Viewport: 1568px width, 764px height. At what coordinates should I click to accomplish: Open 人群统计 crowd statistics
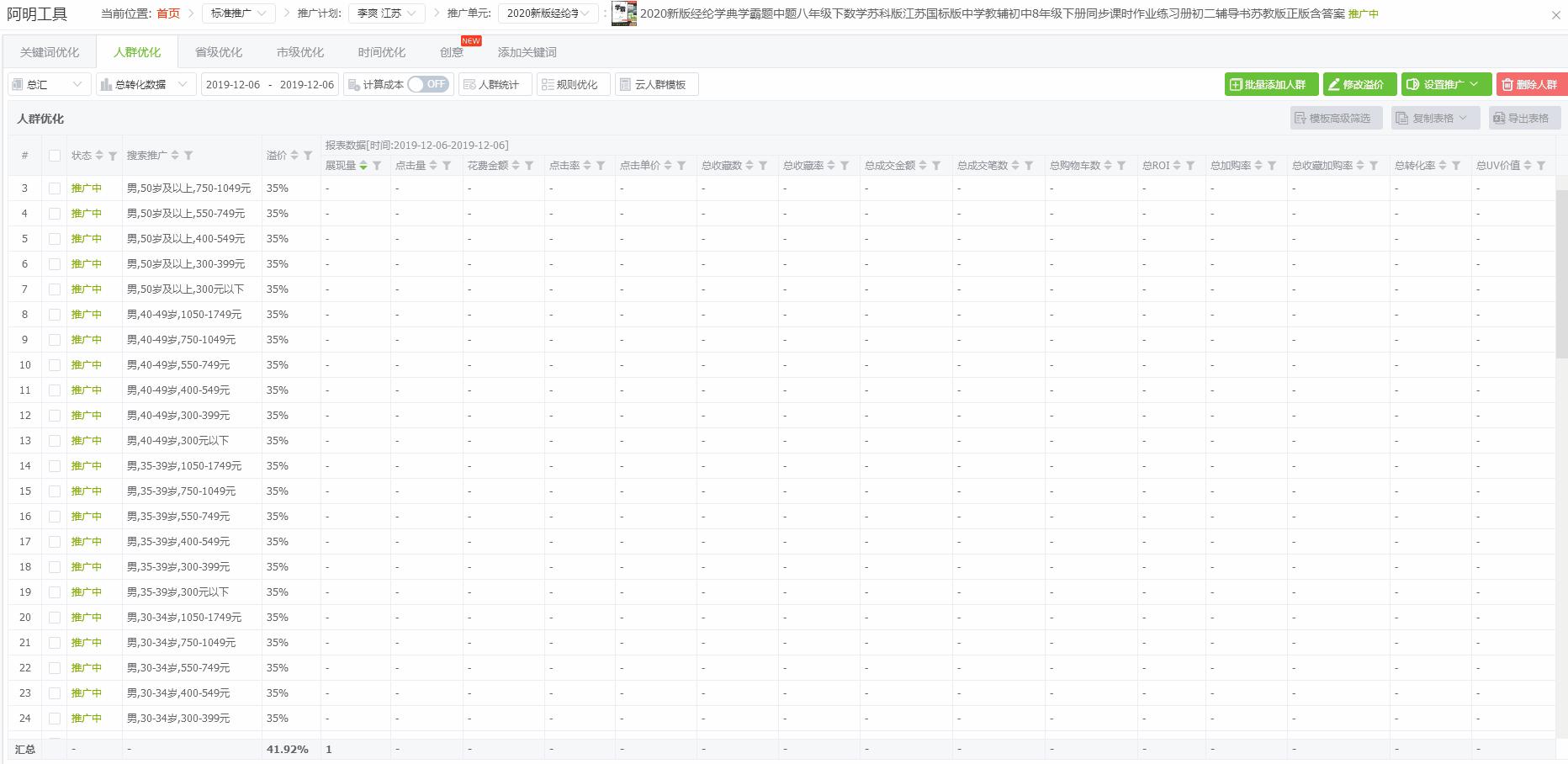495,84
